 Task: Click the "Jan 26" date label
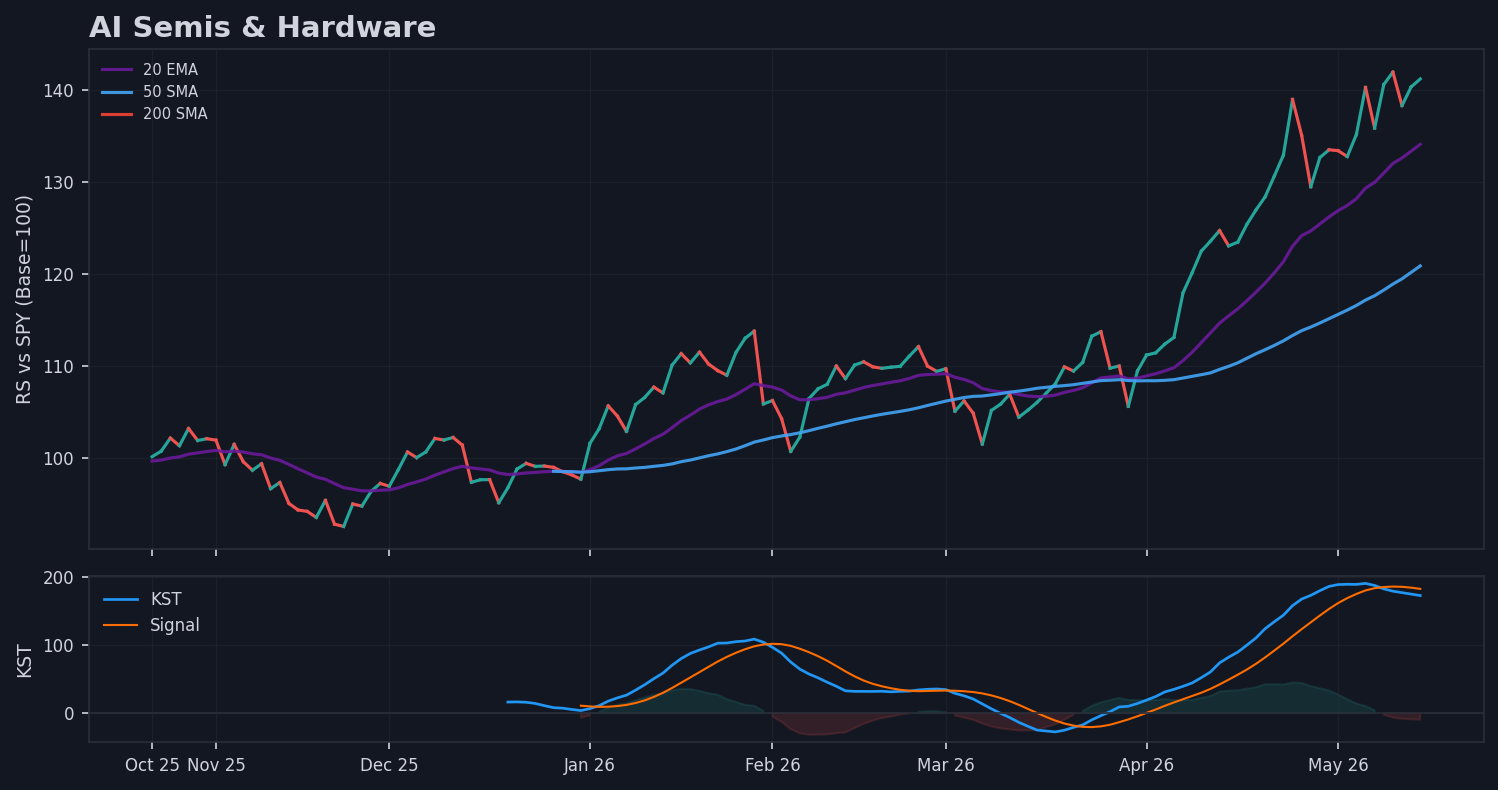pos(590,766)
